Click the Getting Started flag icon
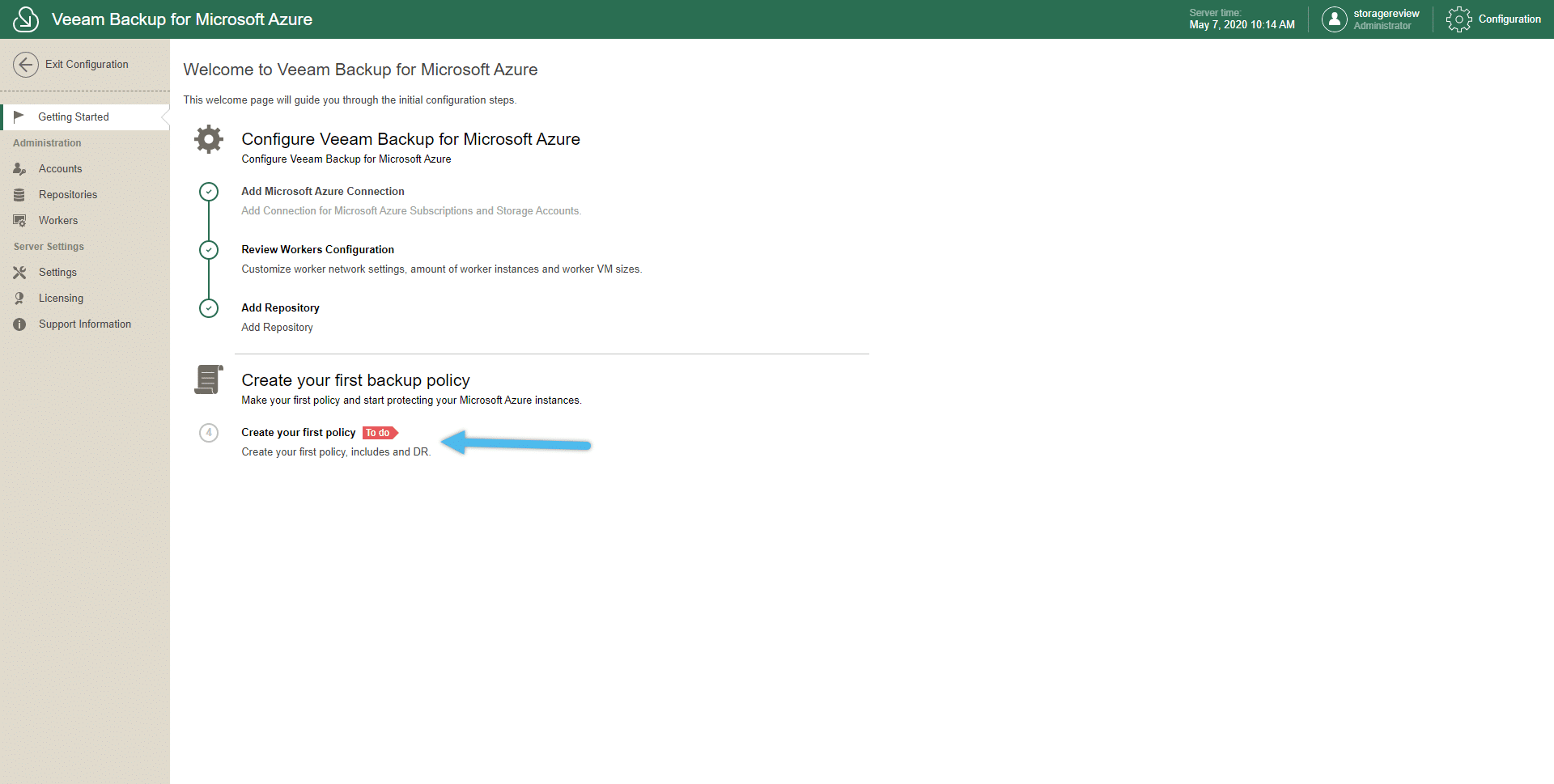 tap(19, 117)
